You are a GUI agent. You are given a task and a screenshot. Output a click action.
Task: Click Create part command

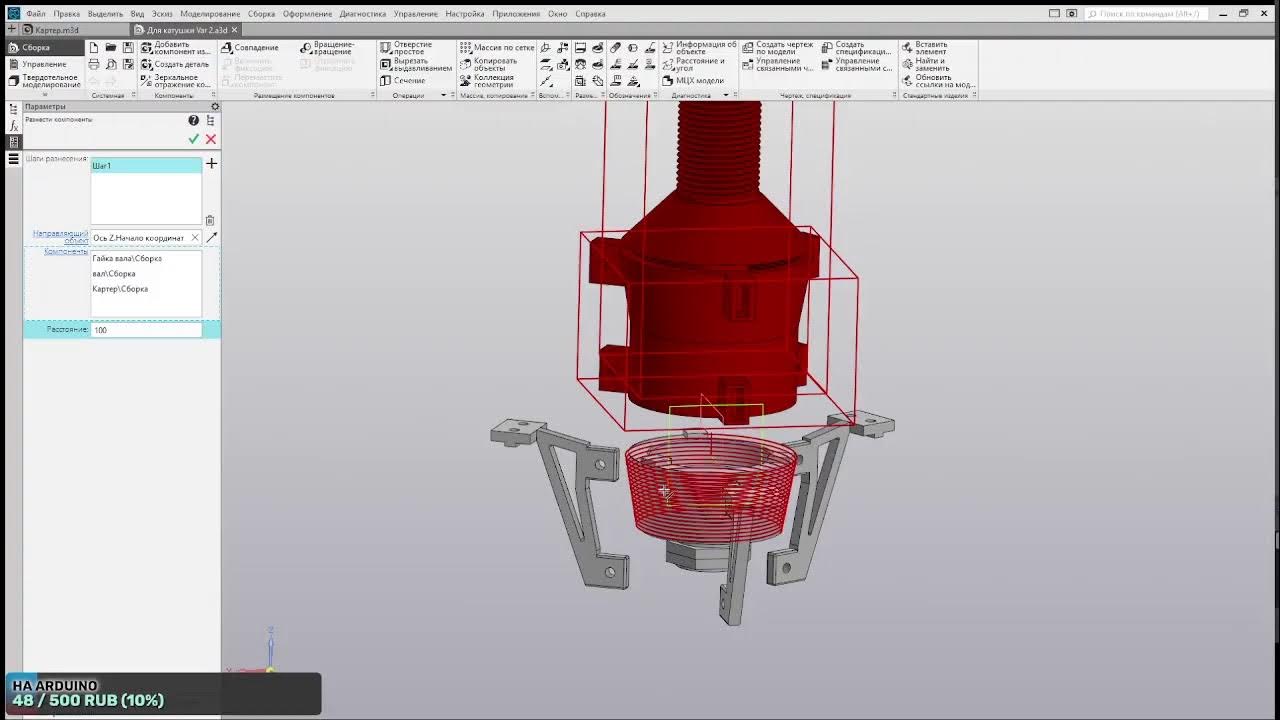pyautogui.click(x=175, y=64)
